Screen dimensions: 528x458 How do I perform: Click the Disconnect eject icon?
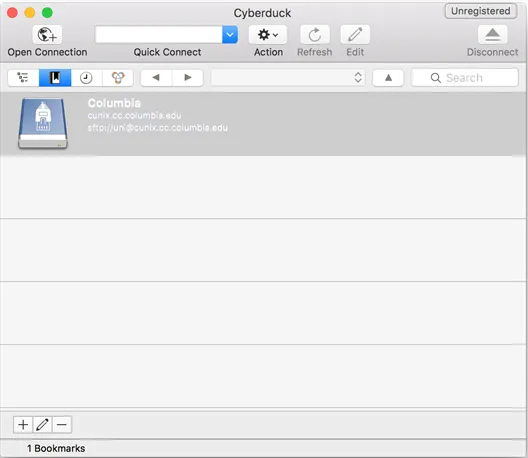tap(492, 34)
